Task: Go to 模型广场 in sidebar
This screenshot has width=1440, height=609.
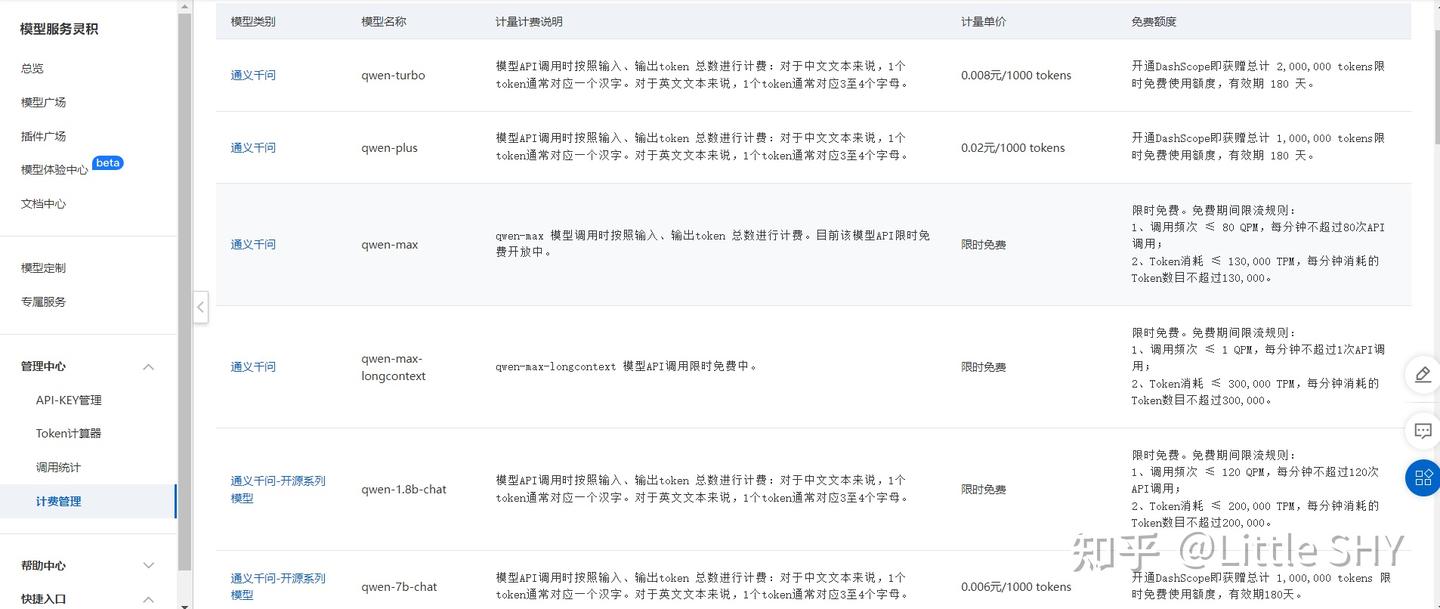Action: (43, 102)
